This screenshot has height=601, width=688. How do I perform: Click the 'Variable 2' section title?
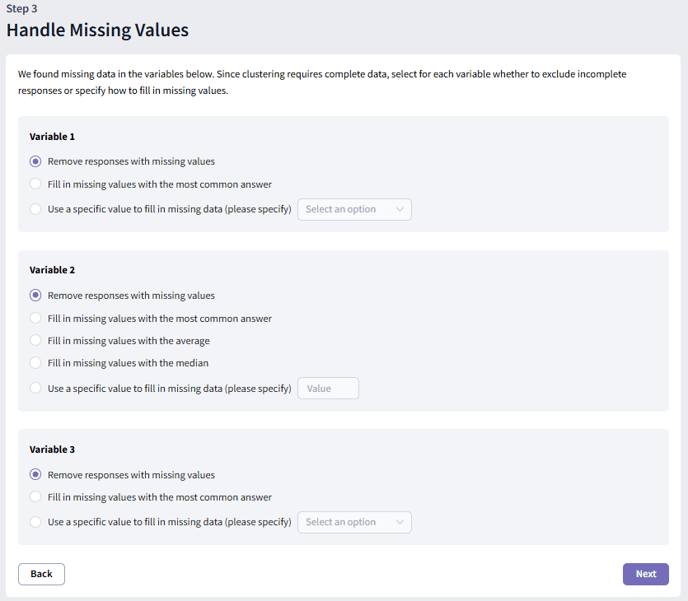pyautogui.click(x=52, y=270)
